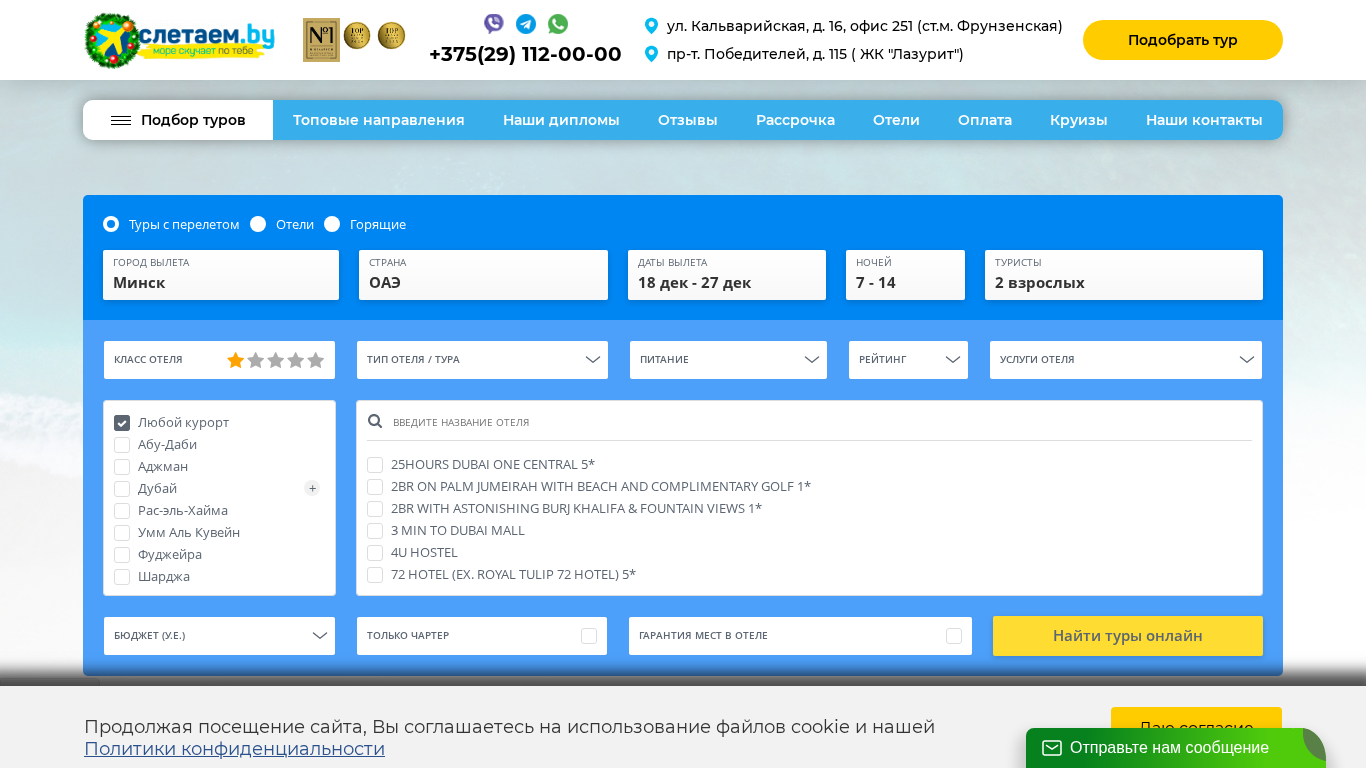Tick 2BR ON PALM JUMEIRAH hotel checkbox
1366x768 pixels.
(375, 487)
